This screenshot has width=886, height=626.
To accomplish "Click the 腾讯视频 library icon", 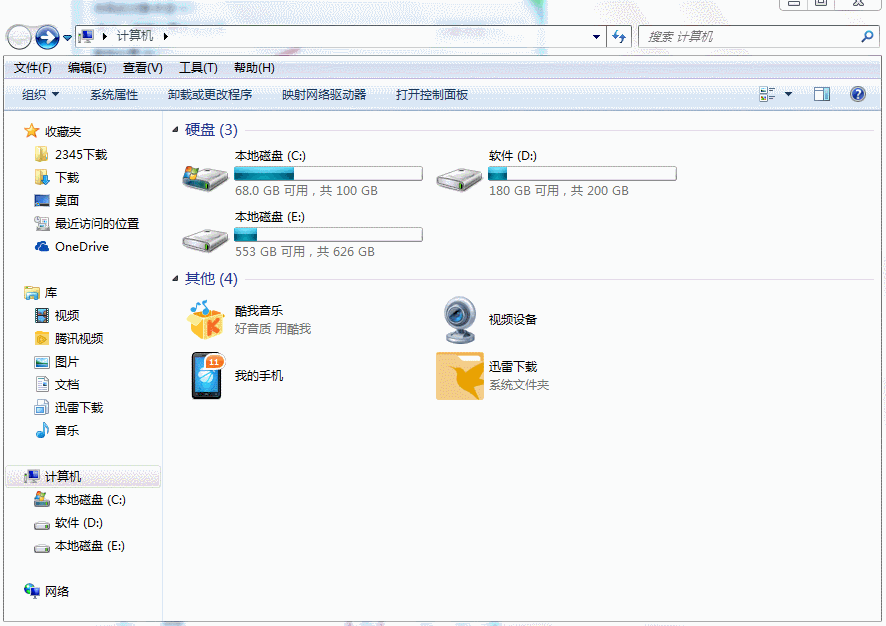I will coord(42,338).
